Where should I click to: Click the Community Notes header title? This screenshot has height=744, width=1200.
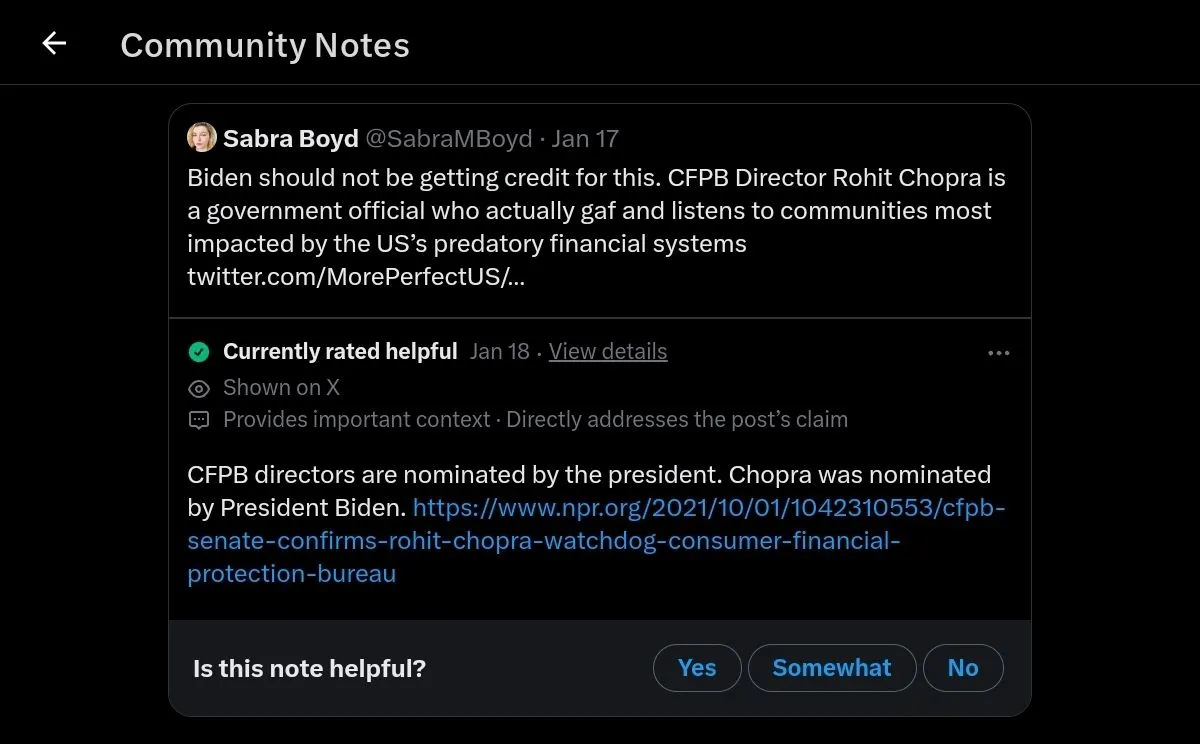point(264,44)
